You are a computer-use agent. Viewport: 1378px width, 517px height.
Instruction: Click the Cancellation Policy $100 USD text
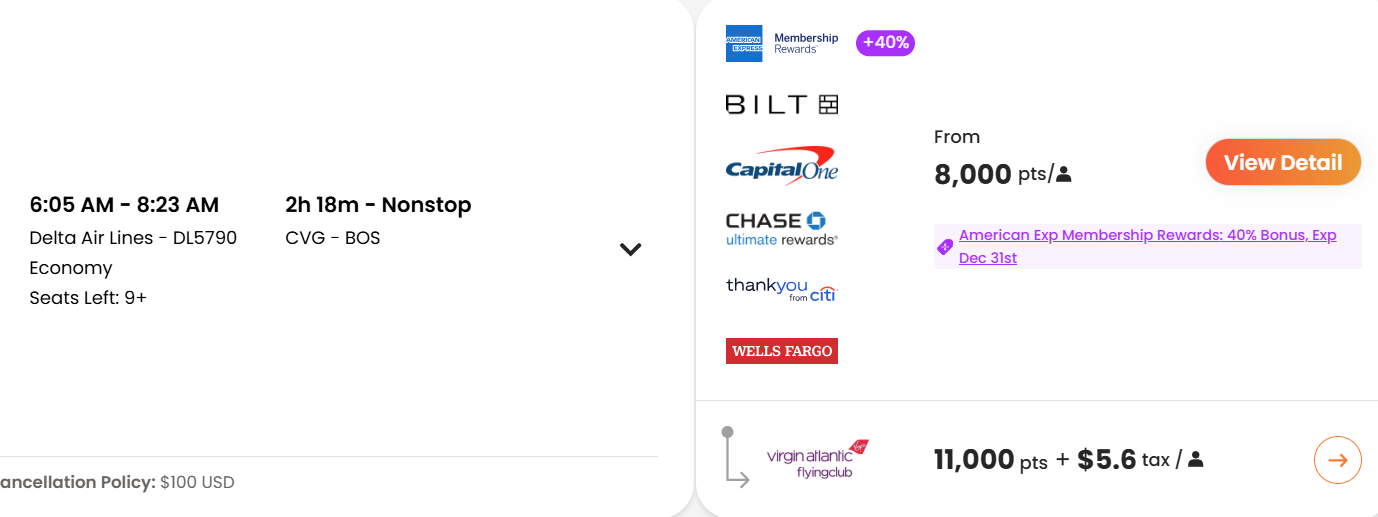point(117,482)
